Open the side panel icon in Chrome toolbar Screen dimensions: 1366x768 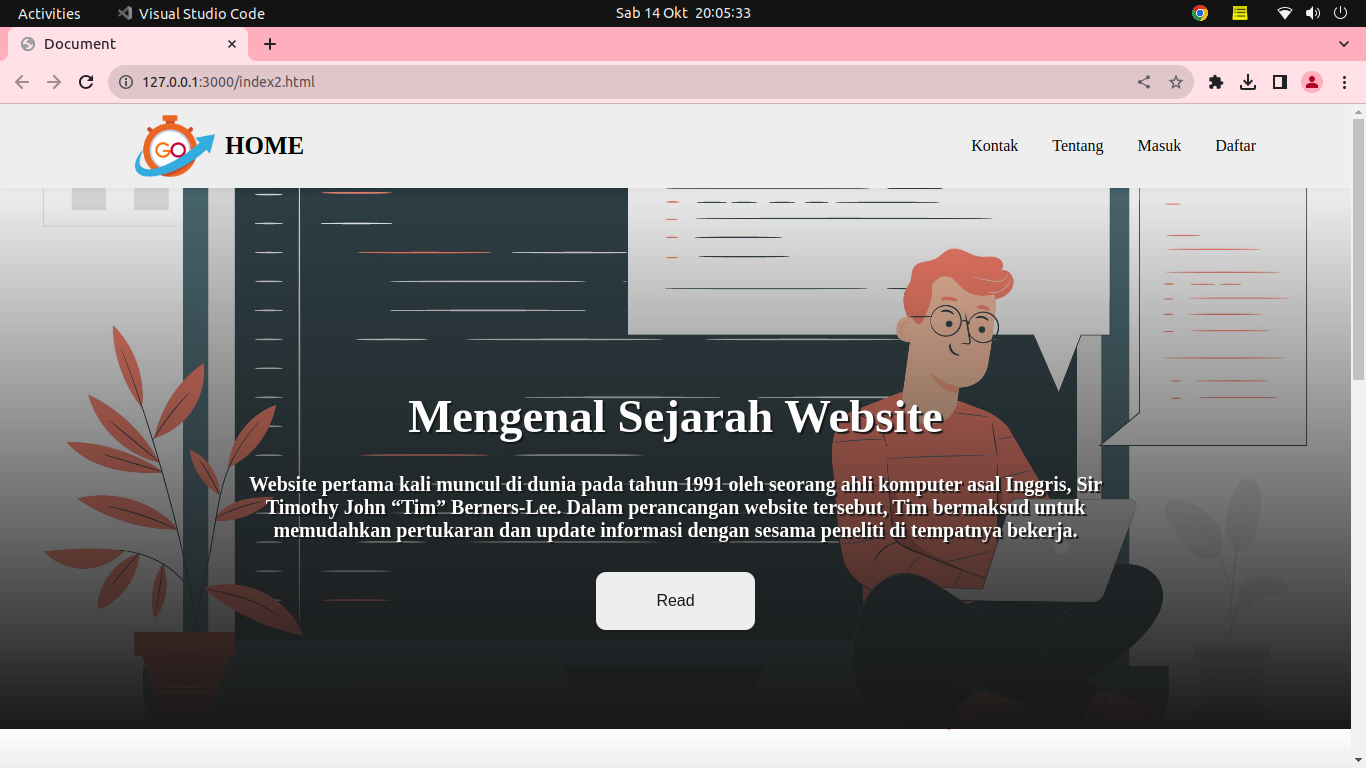tap(1279, 82)
